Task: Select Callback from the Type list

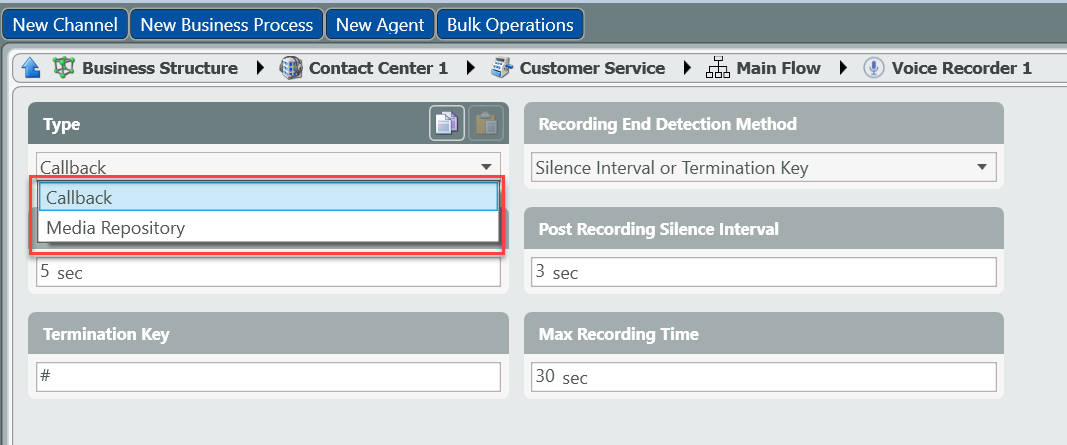Action: [268, 198]
